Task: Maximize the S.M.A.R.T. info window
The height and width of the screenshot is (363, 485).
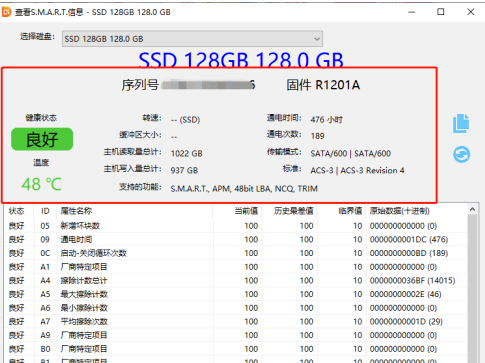Action: [x=441, y=12]
